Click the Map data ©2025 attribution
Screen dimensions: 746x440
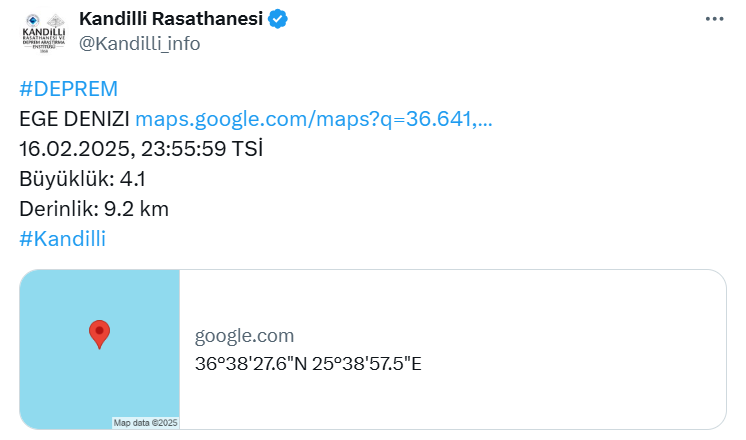tap(145, 422)
